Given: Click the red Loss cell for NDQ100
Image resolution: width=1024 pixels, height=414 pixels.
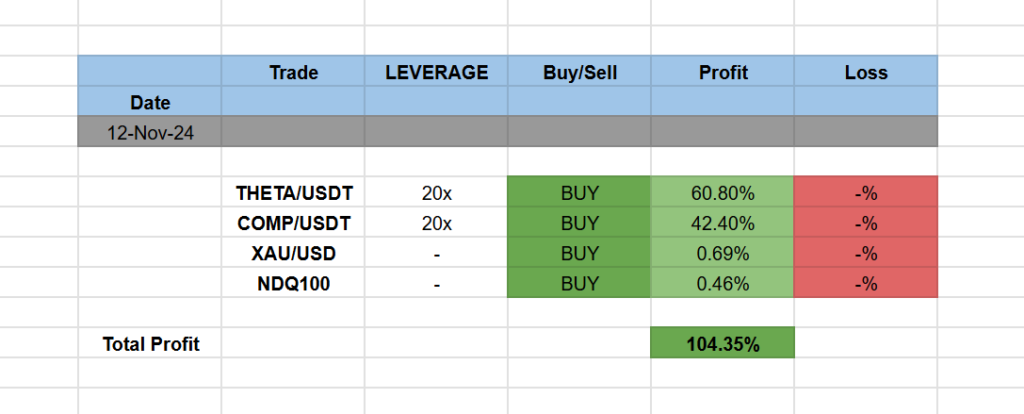Looking at the screenshot, I should pyautogui.click(x=865, y=283).
